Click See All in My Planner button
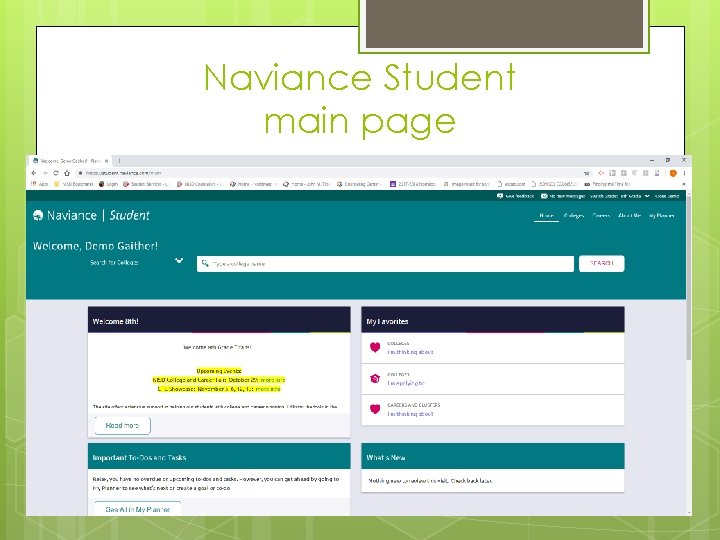The height and width of the screenshot is (540, 720). tap(137, 509)
